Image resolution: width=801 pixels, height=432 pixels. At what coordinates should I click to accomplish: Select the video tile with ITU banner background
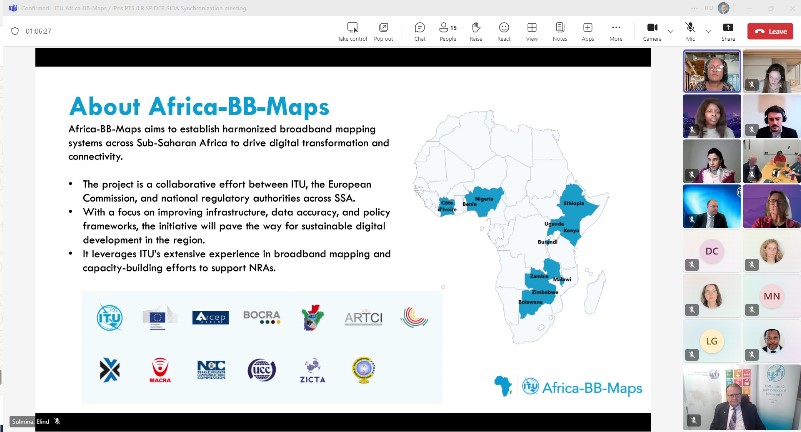click(742, 397)
